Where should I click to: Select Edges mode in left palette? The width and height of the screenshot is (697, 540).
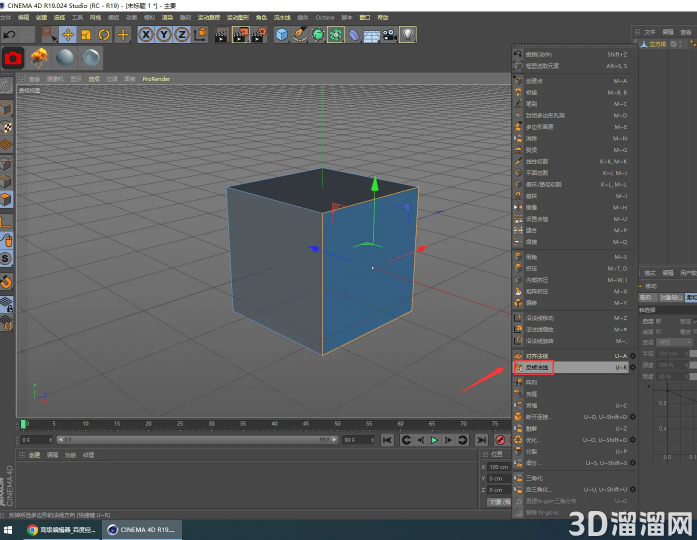[x=6, y=181]
